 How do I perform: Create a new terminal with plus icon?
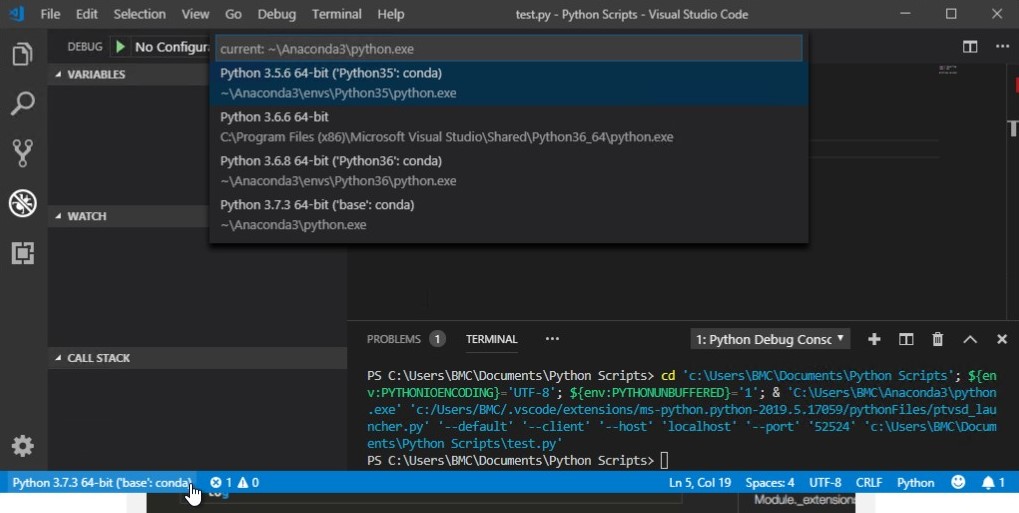[874, 339]
